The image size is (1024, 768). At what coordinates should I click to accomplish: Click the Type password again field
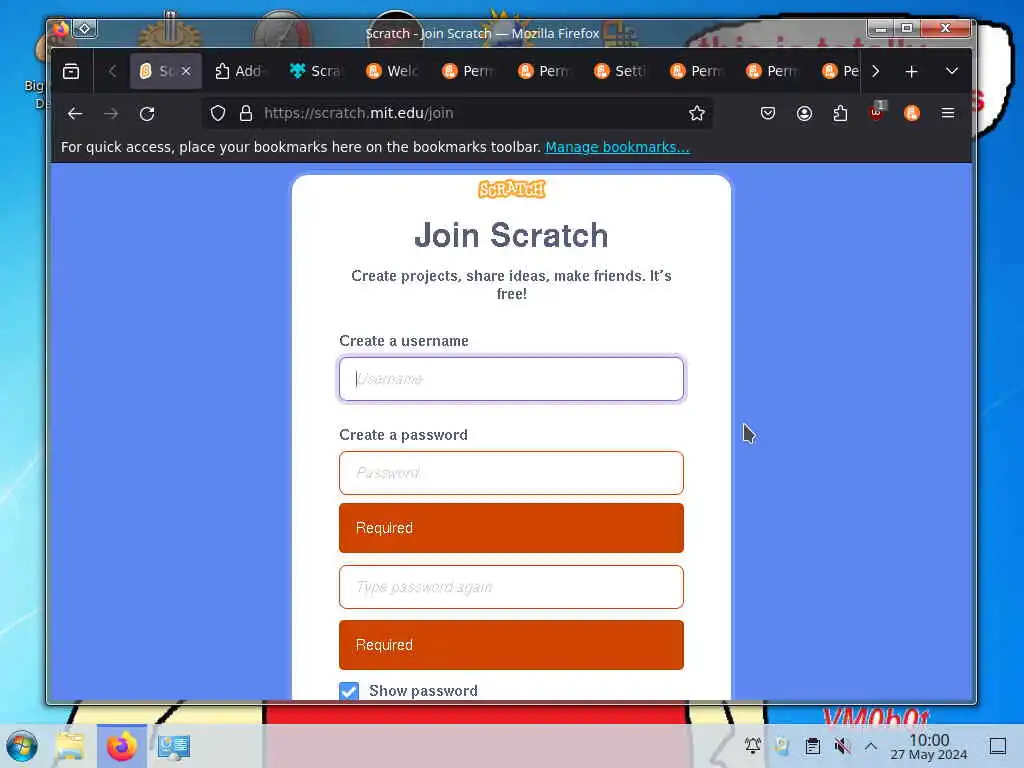coord(511,587)
